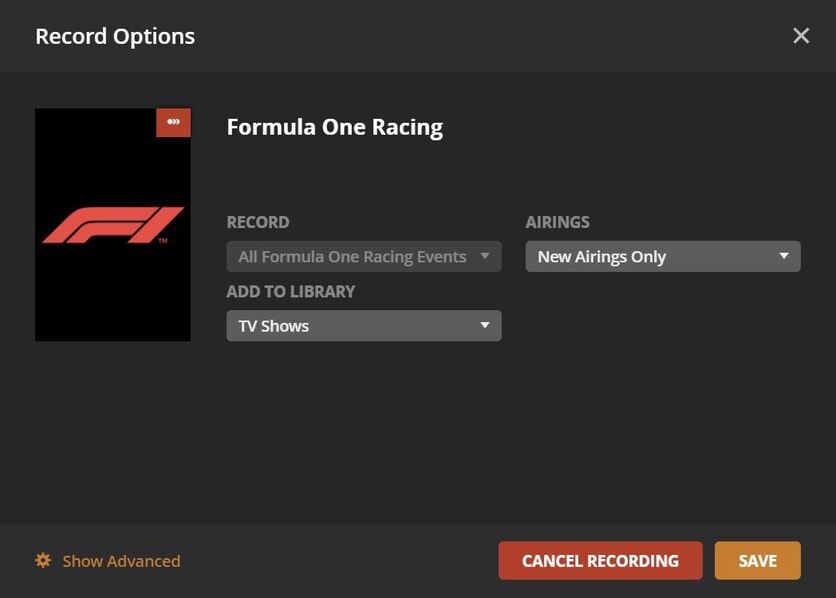Image resolution: width=836 pixels, height=598 pixels.
Task: Click the Record Options heading
Action: (115, 37)
